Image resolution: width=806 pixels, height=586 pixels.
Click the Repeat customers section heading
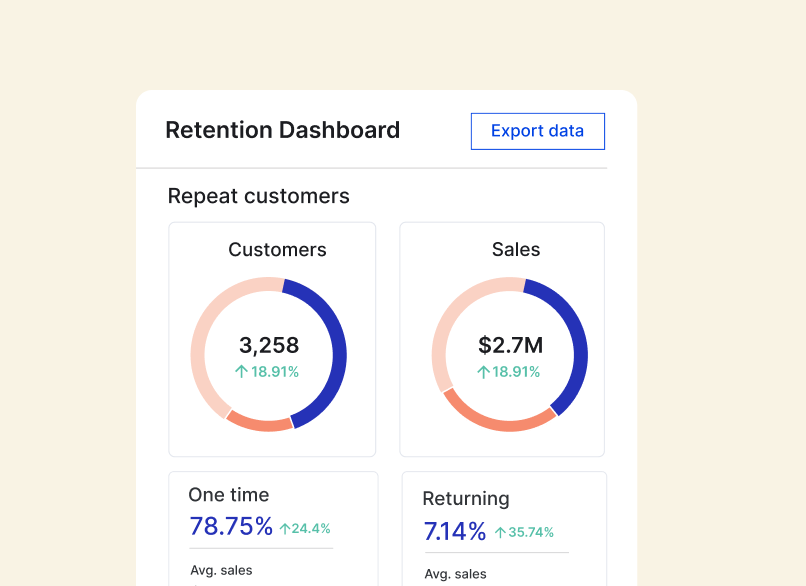click(258, 196)
